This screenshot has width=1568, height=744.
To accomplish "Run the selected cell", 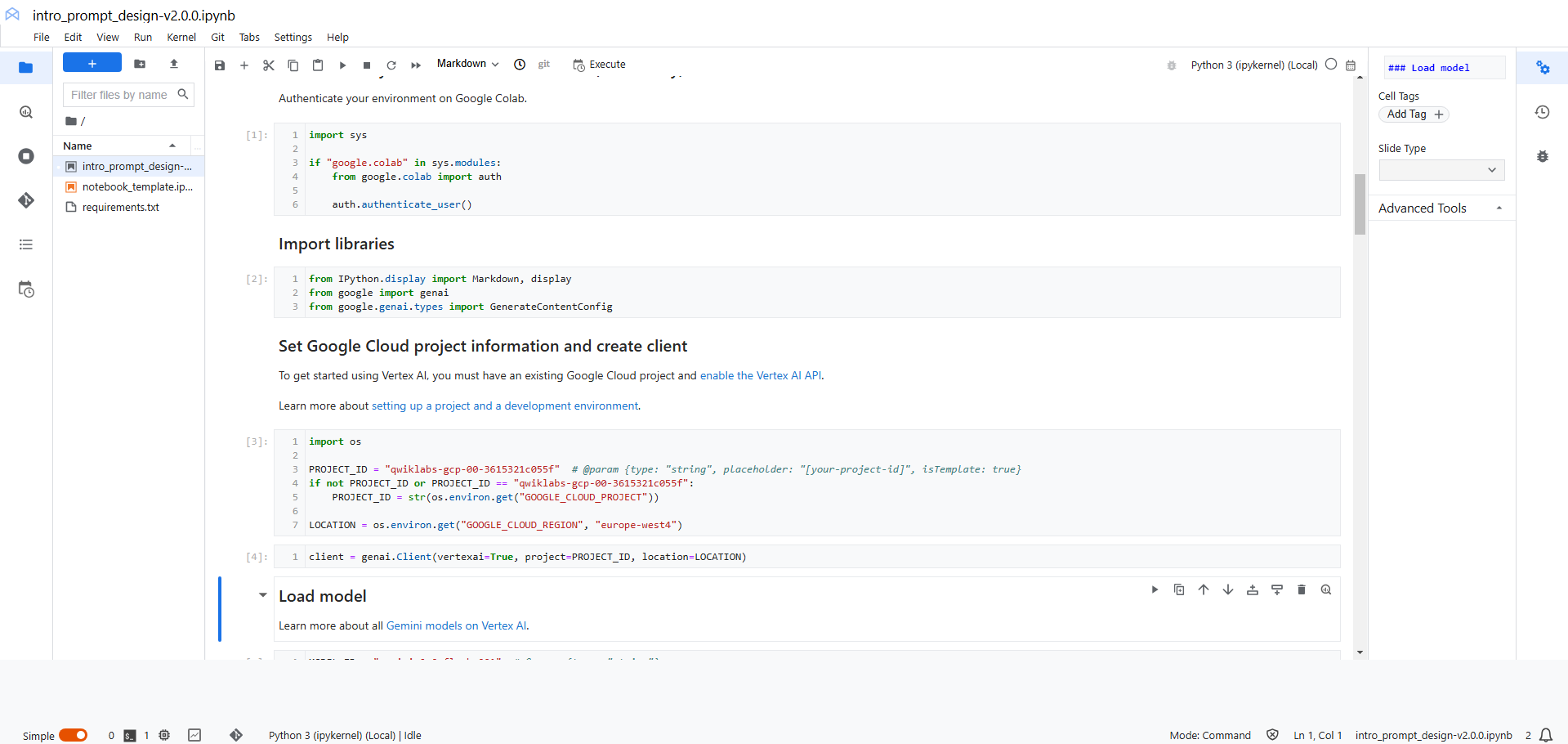I will 342,65.
